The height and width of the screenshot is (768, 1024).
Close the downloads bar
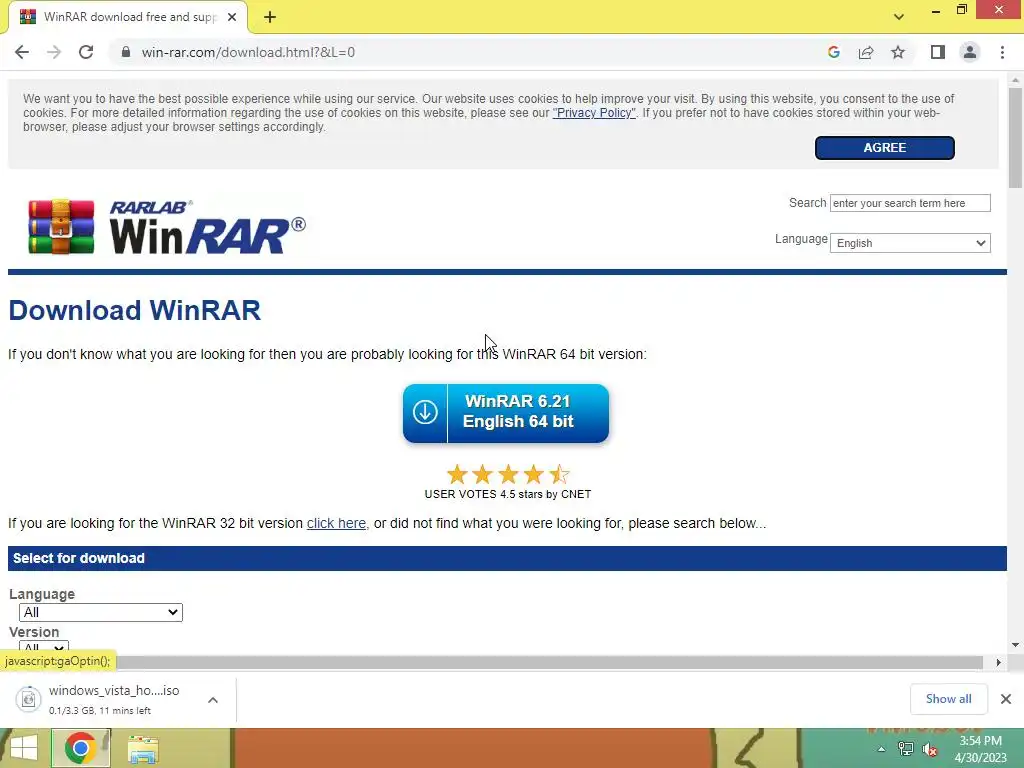[1006, 699]
